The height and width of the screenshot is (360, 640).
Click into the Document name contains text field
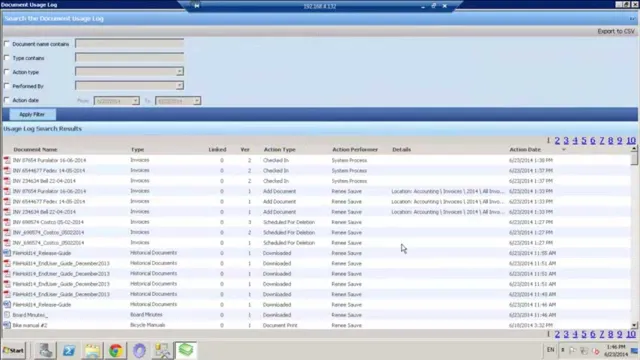click(129, 43)
